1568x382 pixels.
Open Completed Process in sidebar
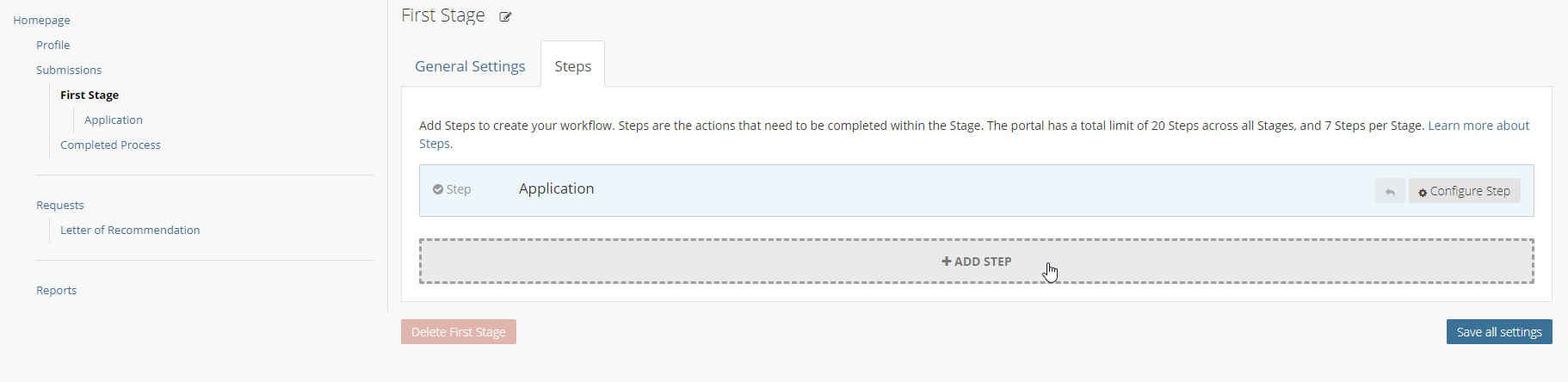point(110,145)
